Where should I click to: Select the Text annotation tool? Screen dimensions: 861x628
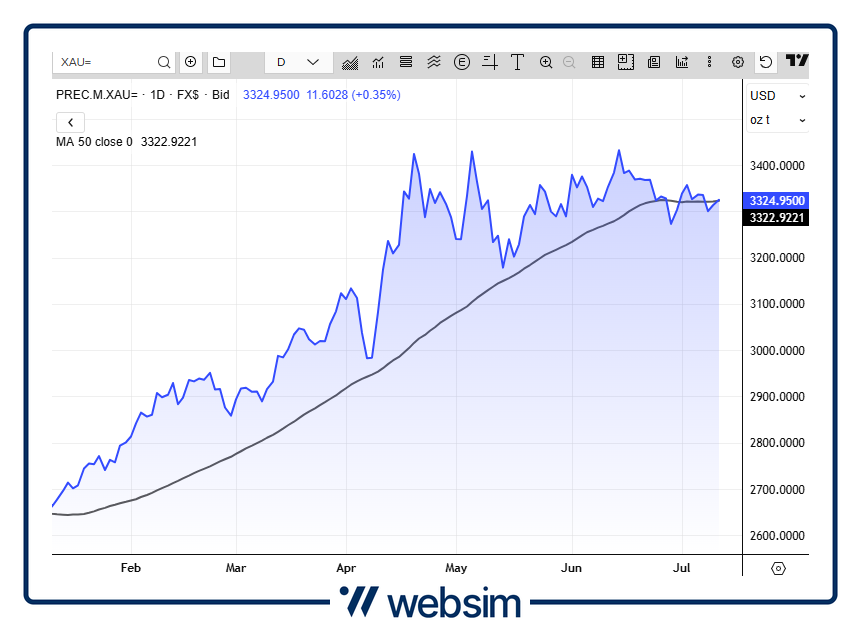pyautogui.click(x=517, y=62)
